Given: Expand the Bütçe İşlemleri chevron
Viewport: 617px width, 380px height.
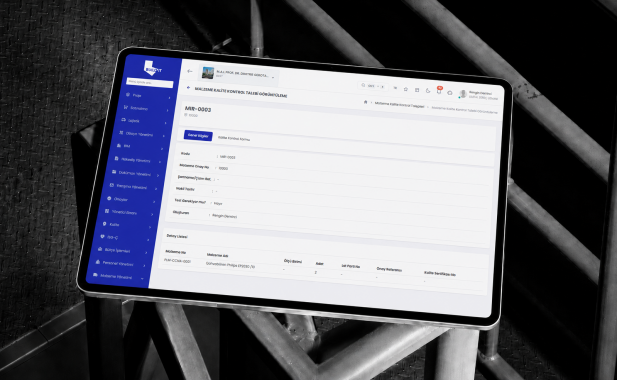Looking at the screenshot, I should click(x=146, y=253).
